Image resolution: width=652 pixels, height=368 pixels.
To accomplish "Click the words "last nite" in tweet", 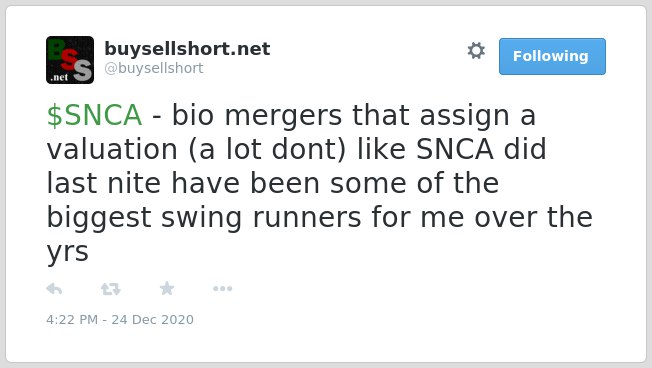I will pyautogui.click(x=104, y=183).
